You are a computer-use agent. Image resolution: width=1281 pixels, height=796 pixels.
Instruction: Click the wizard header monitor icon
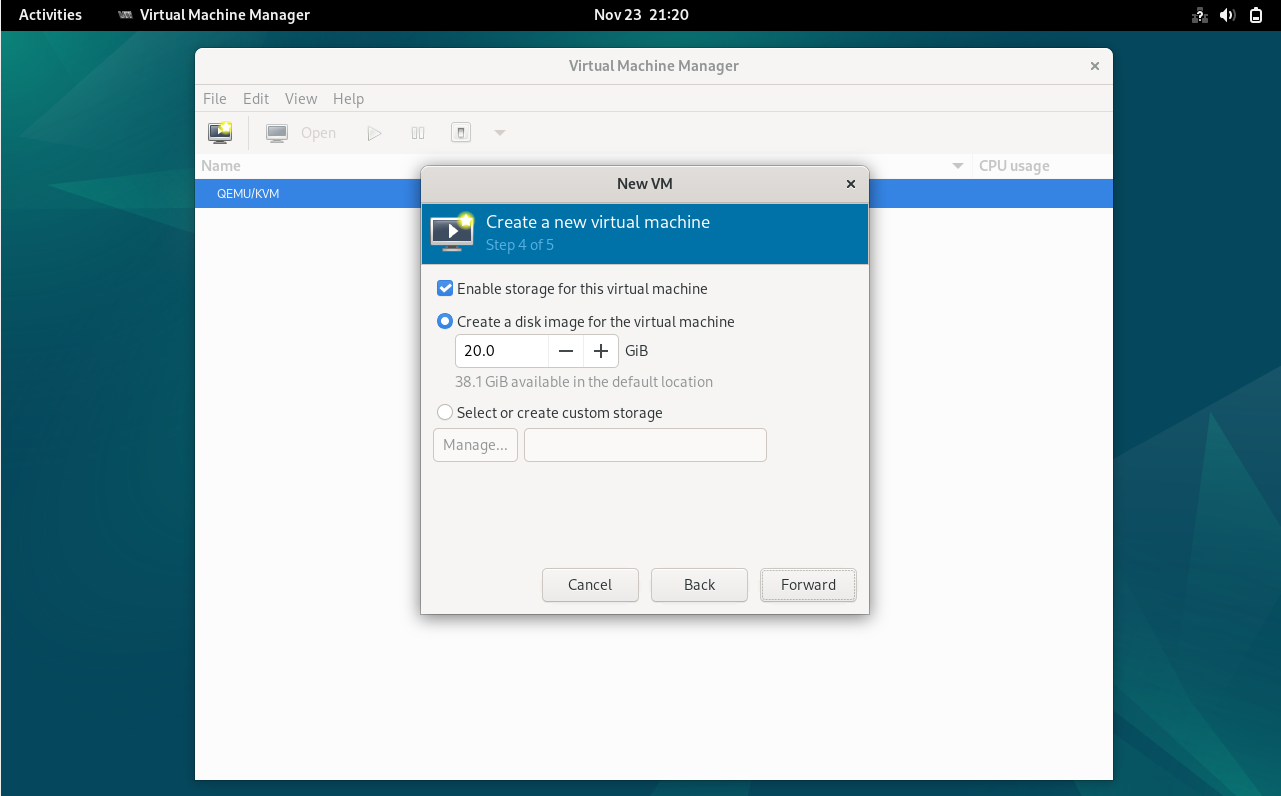click(452, 232)
